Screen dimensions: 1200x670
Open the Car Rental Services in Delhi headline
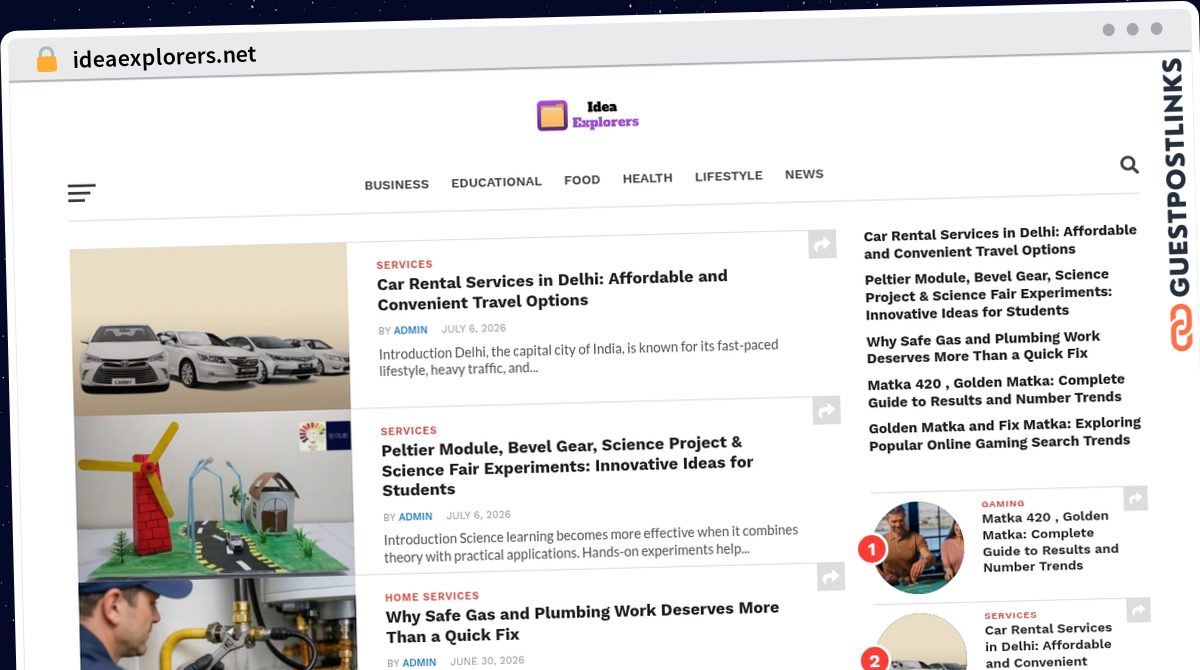(553, 289)
